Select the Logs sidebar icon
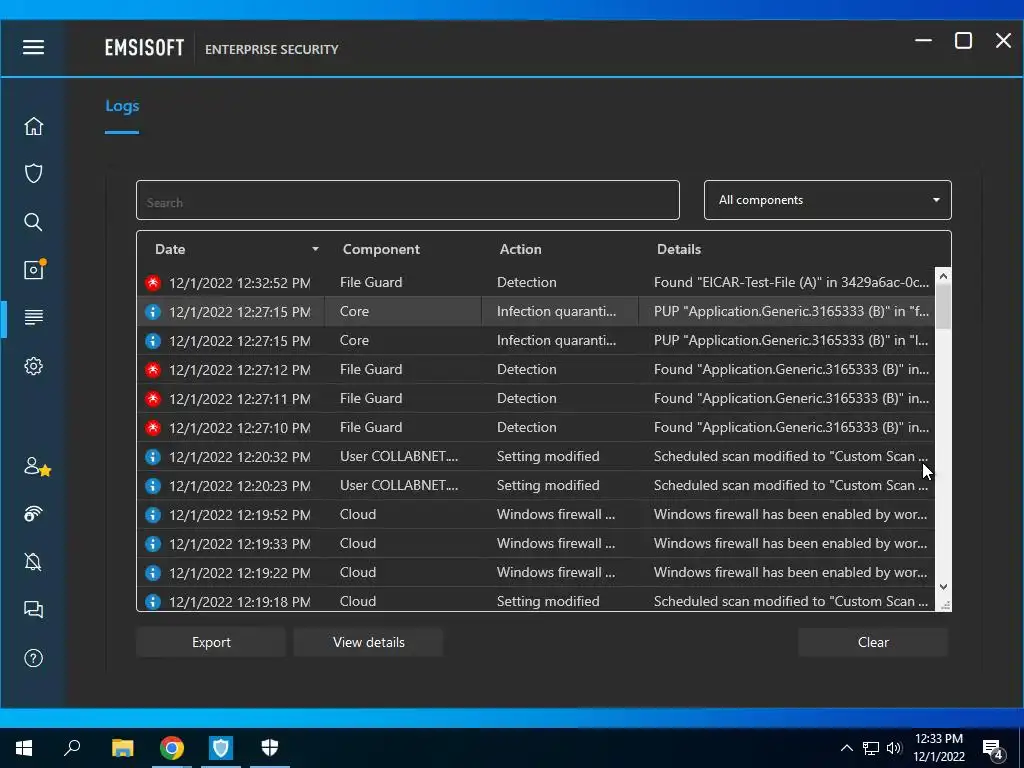The width and height of the screenshot is (1024, 768). pos(33,317)
